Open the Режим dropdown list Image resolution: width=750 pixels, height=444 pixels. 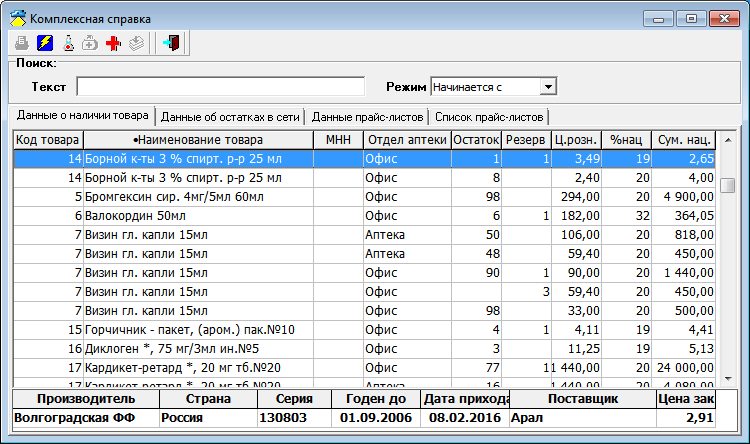(x=547, y=87)
